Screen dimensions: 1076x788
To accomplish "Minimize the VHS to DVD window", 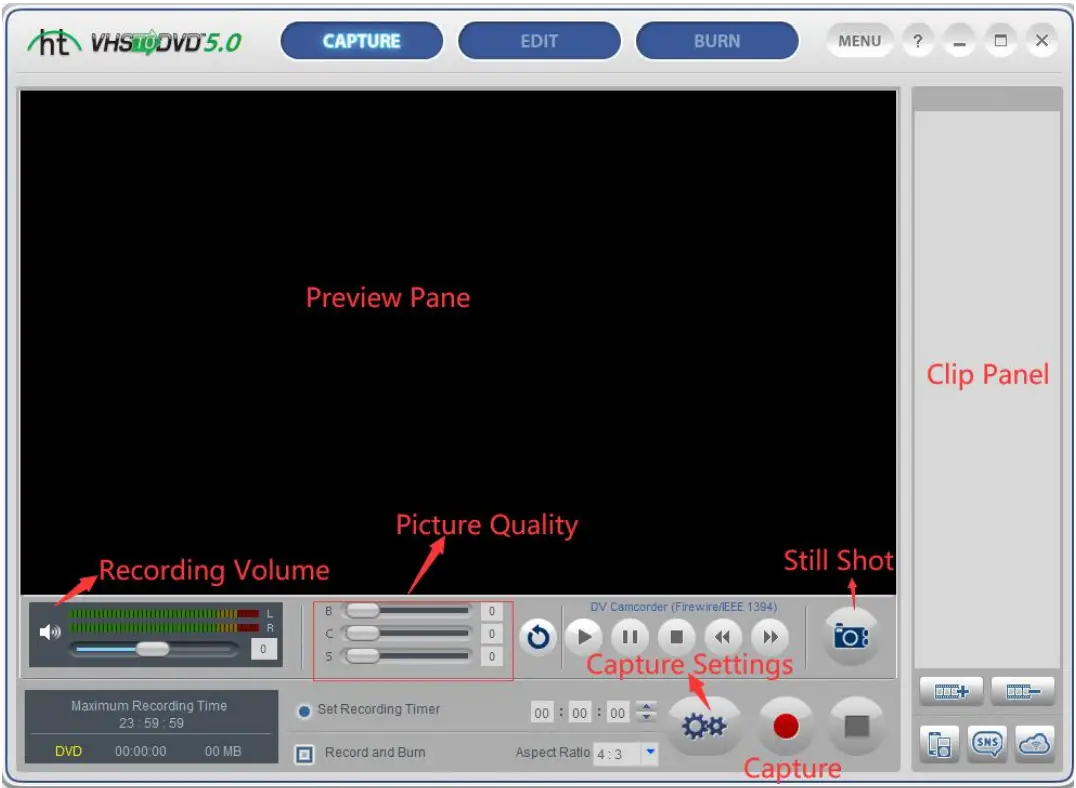I will point(959,41).
